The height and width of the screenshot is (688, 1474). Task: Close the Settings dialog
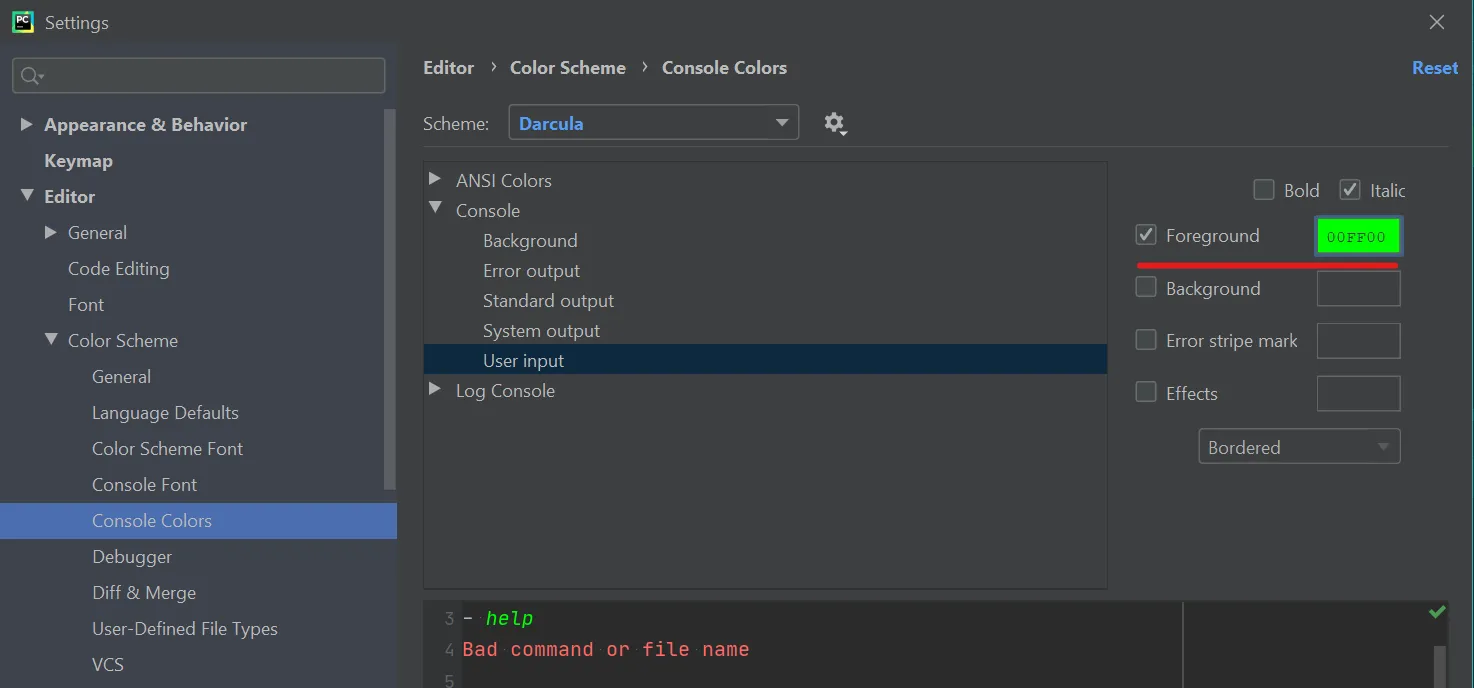(x=1437, y=22)
